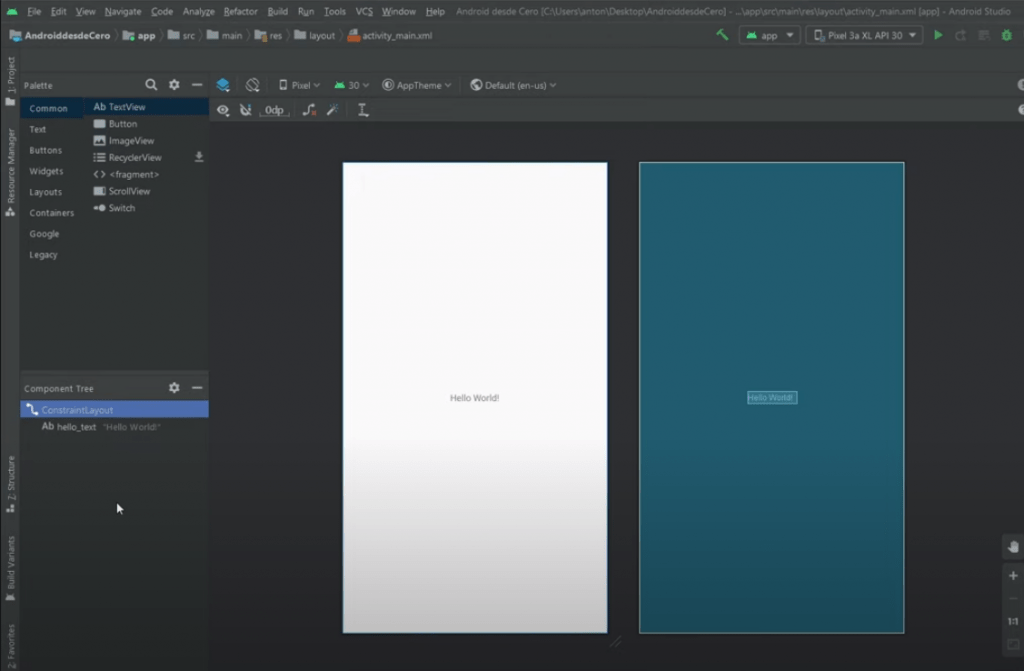Expand the AppTheme theme selector
Image resolution: width=1024 pixels, height=671 pixels.
click(417, 85)
